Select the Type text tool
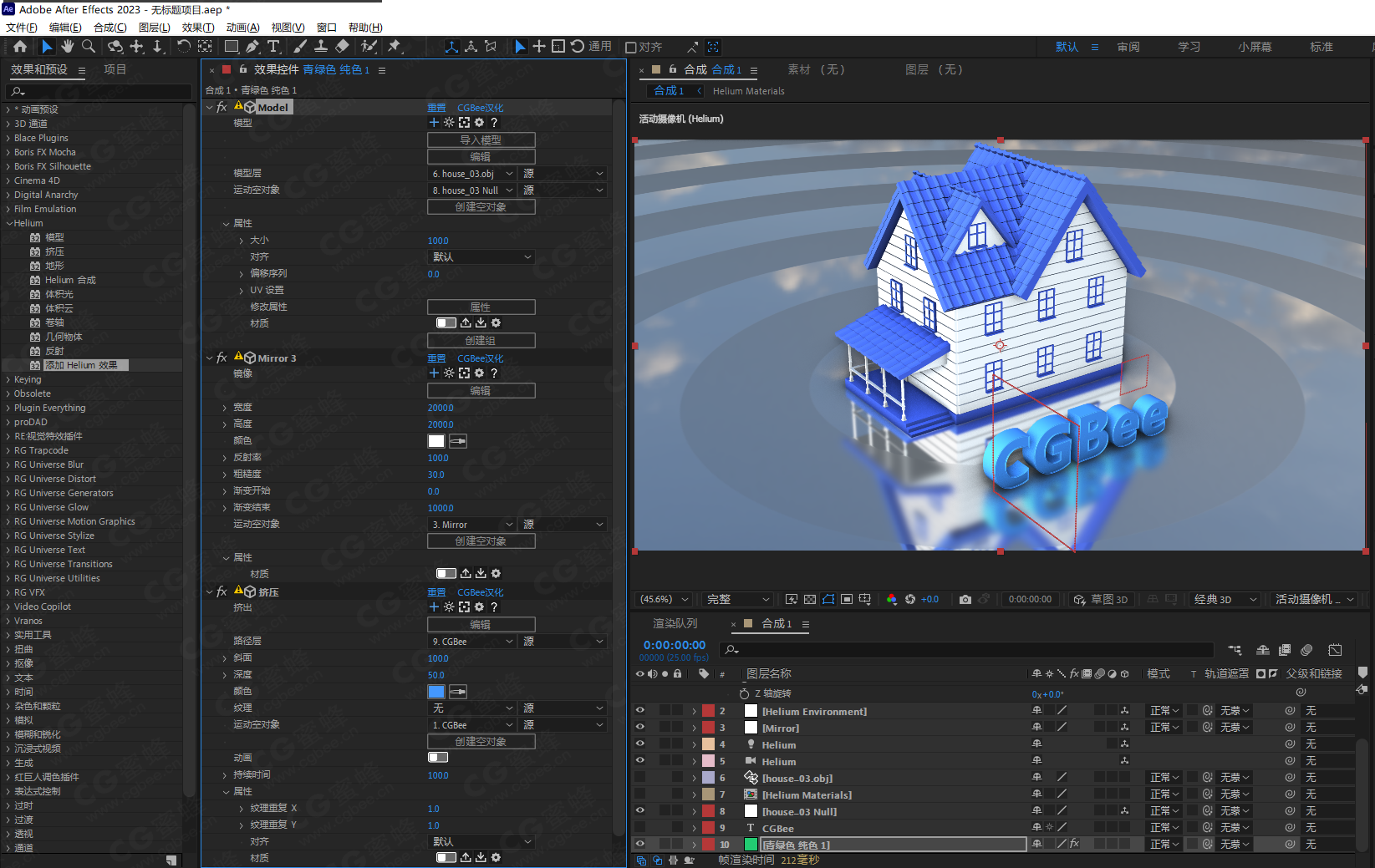Screen dimensions: 1375x868 coord(273,47)
